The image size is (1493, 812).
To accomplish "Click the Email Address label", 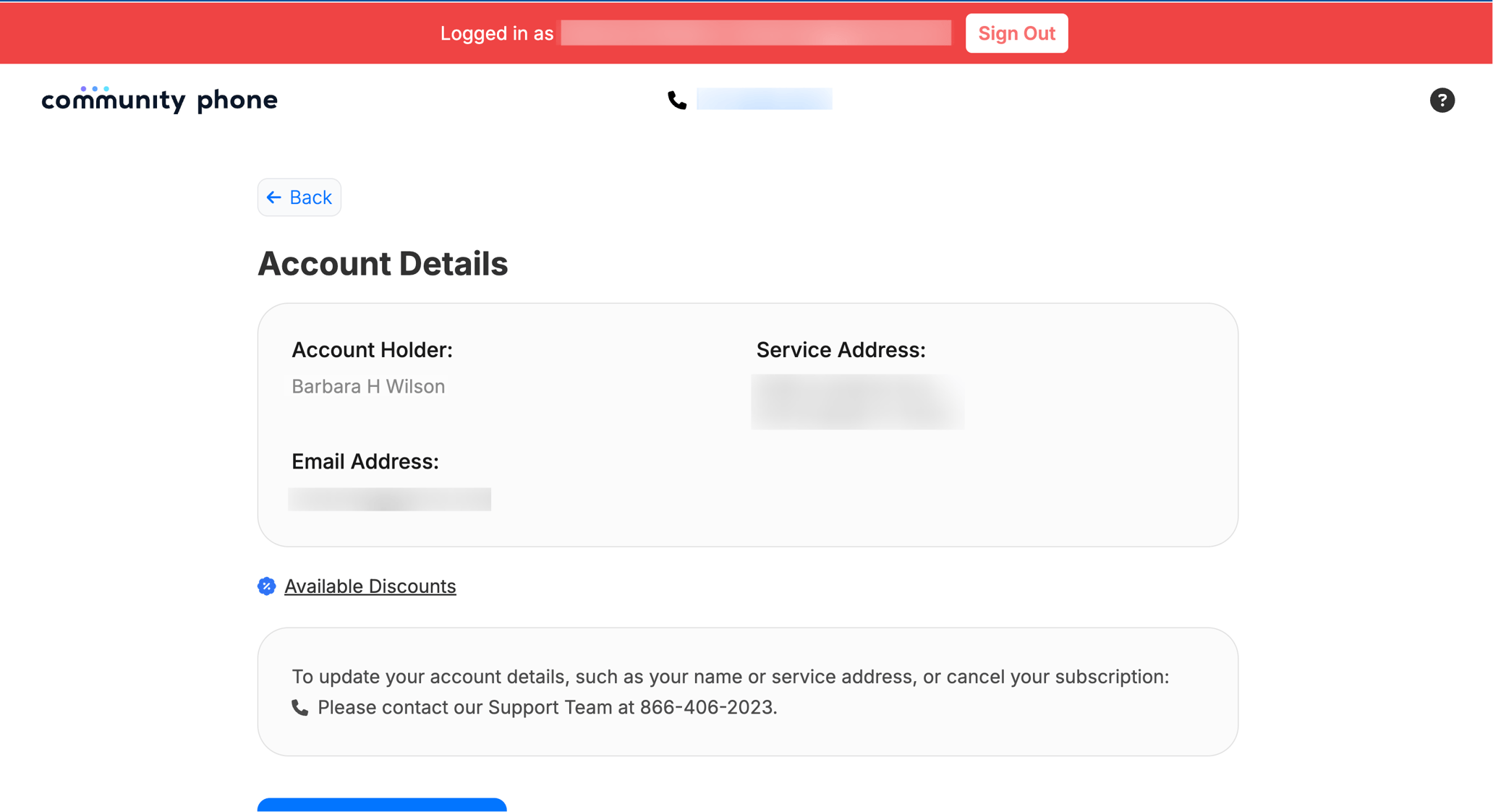I will pos(365,461).
